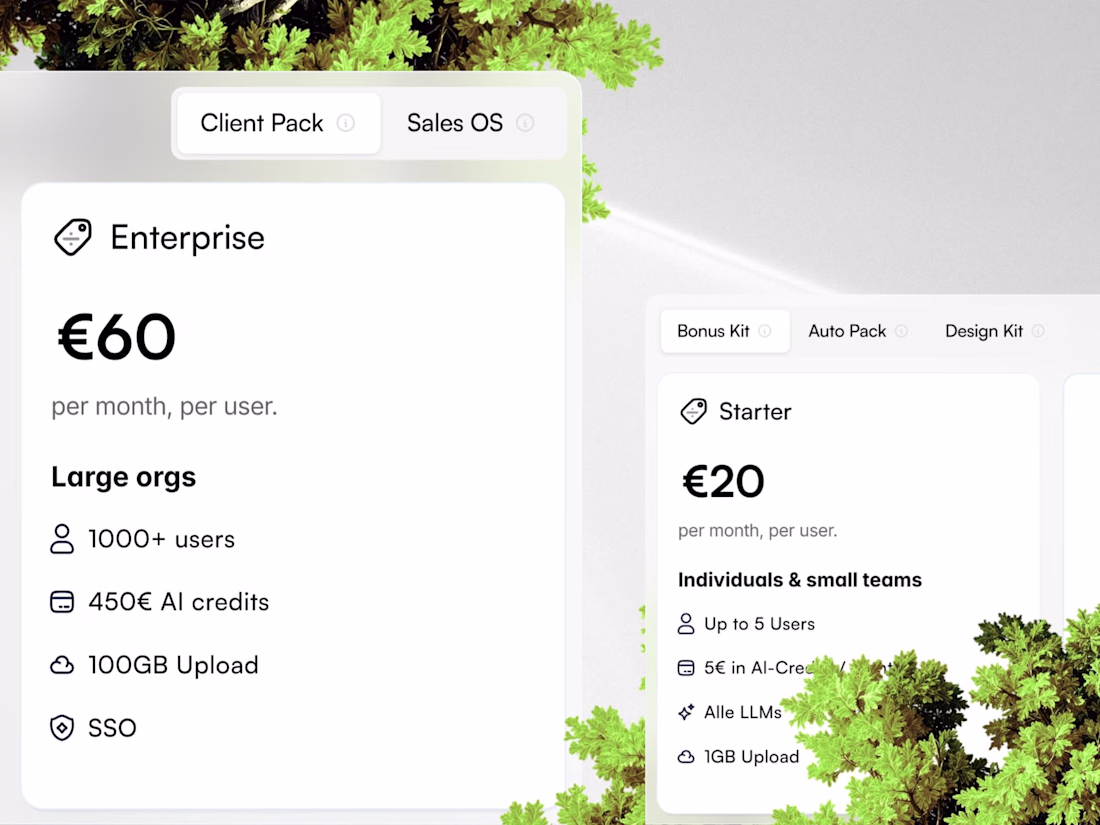The height and width of the screenshot is (825, 1100).
Task: Click the cloud icon beside 100GB Upload
Action: [x=62, y=665]
